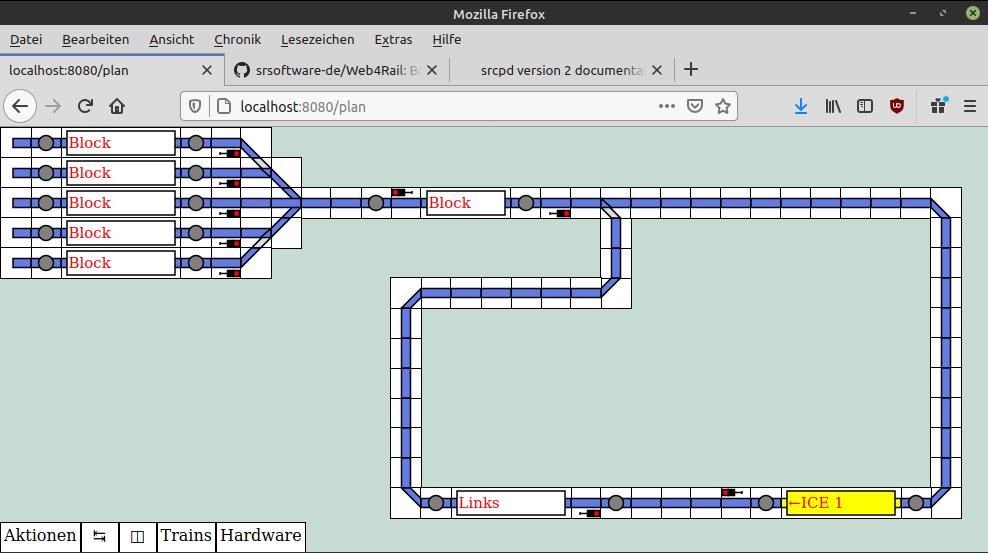Open the Hardware menu

pyautogui.click(x=260, y=536)
